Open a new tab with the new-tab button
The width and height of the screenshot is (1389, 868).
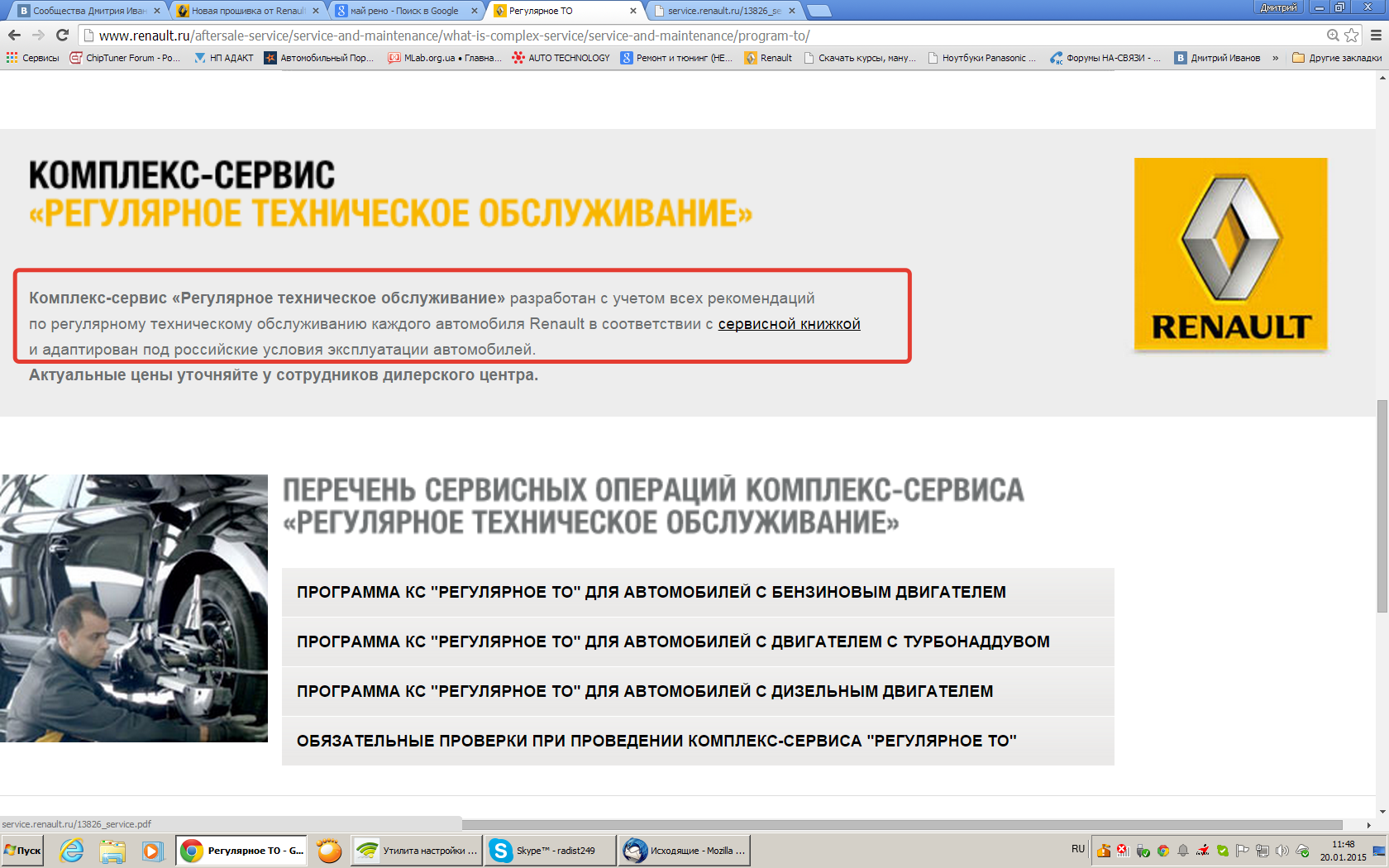click(819, 11)
